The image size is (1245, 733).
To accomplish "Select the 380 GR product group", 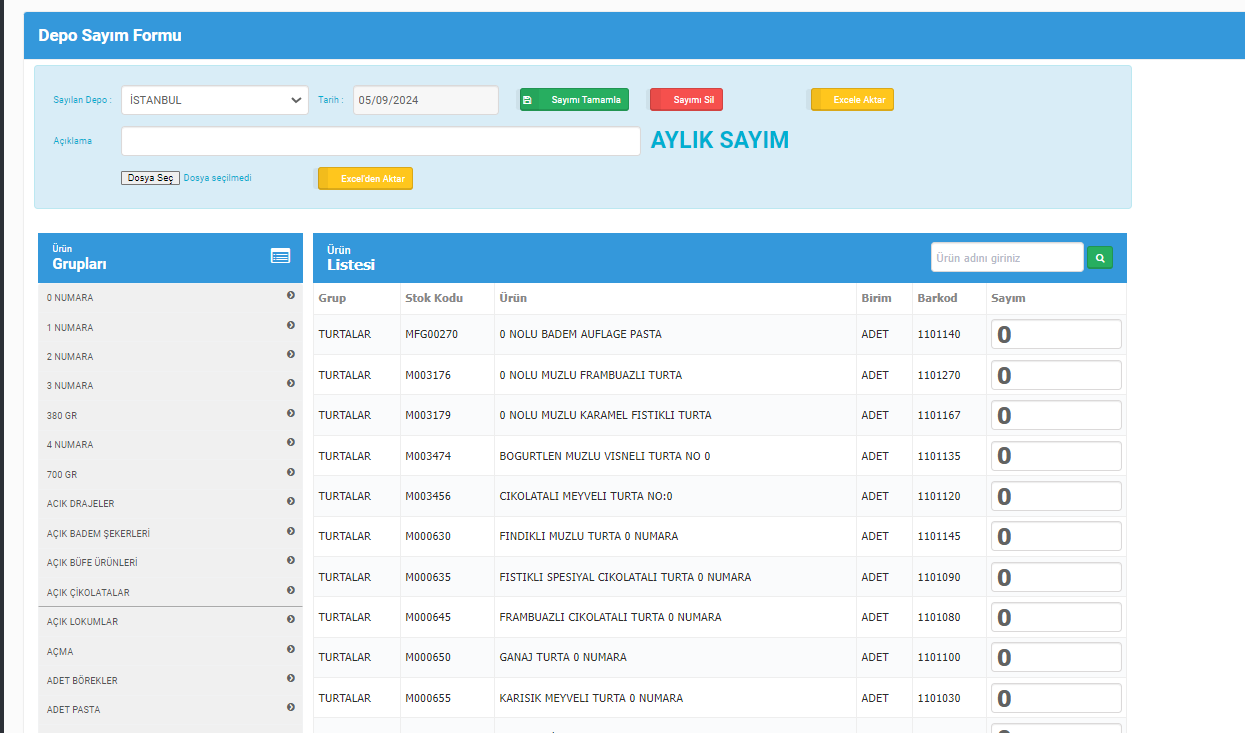I will 170,415.
